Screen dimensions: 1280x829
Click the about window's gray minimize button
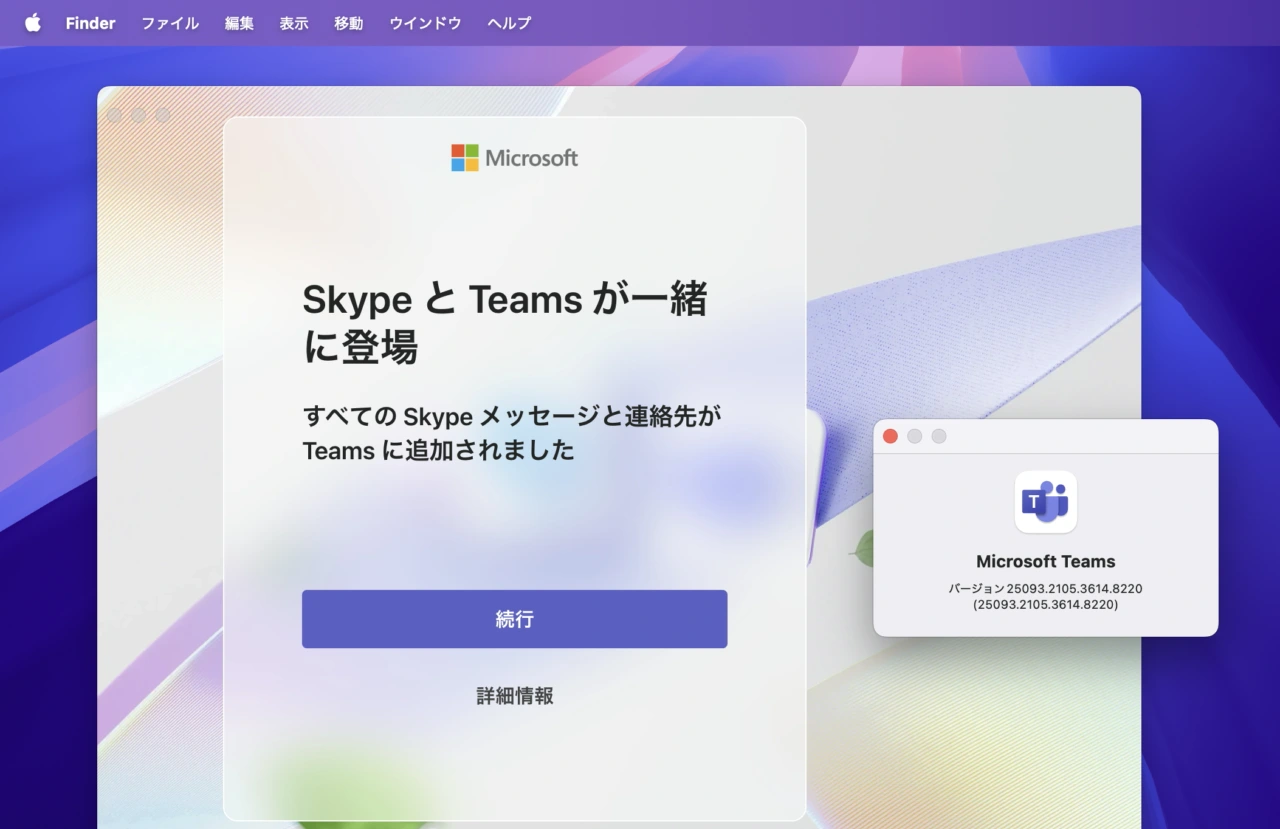914,436
